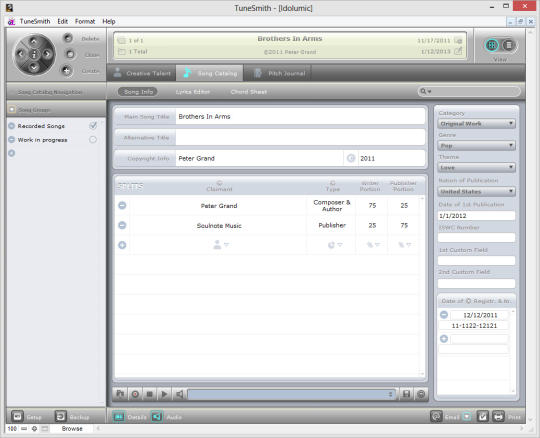The width and height of the screenshot is (540, 438).
Task: Open the Theme dropdown
Action: tap(477, 168)
